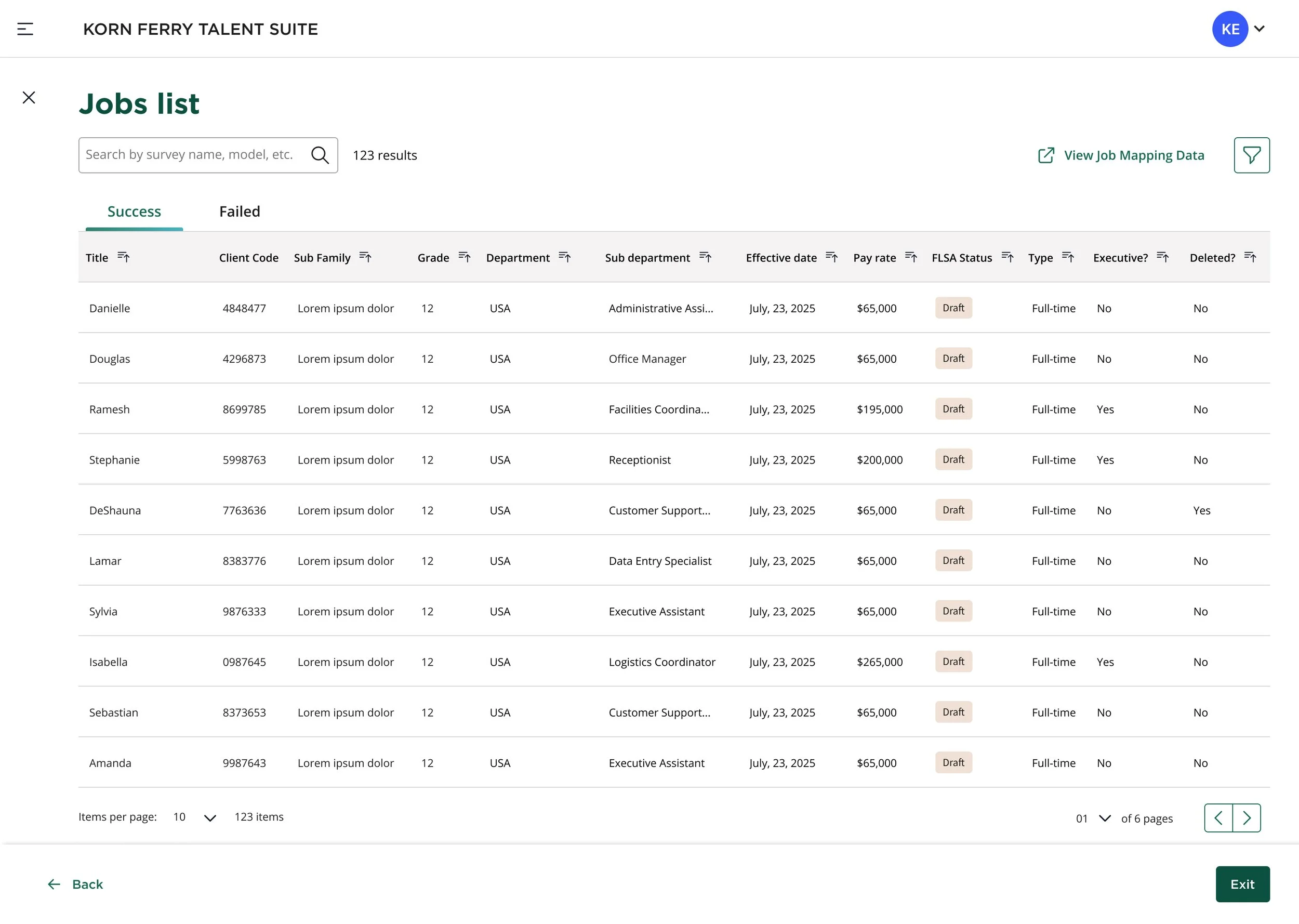
Task: Expand the KE user account menu
Action: [x=1259, y=29]
